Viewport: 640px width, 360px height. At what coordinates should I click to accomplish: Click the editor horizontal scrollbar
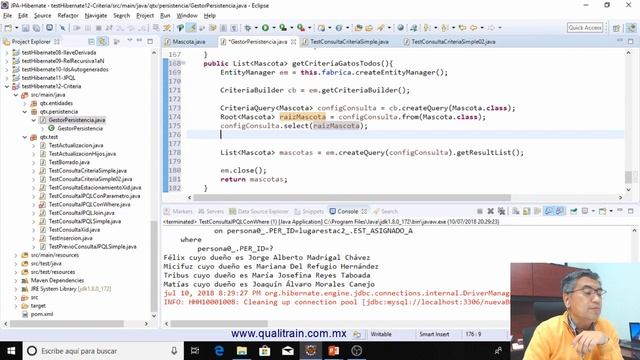352,198
